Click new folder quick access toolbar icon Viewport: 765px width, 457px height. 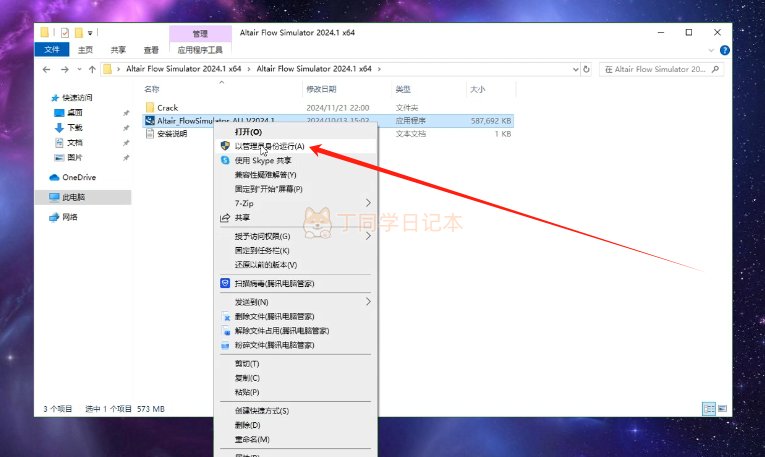point(79,33)
